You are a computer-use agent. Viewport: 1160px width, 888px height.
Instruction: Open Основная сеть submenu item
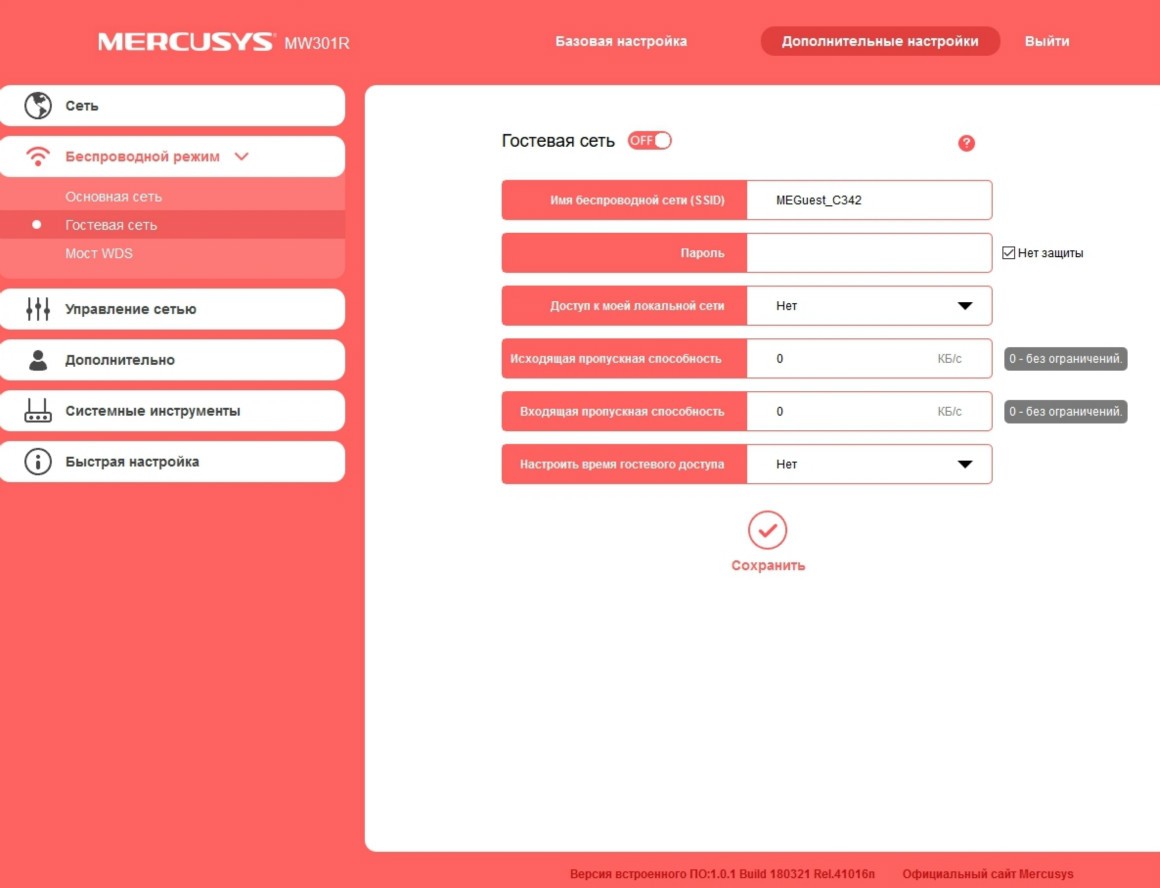113,197
